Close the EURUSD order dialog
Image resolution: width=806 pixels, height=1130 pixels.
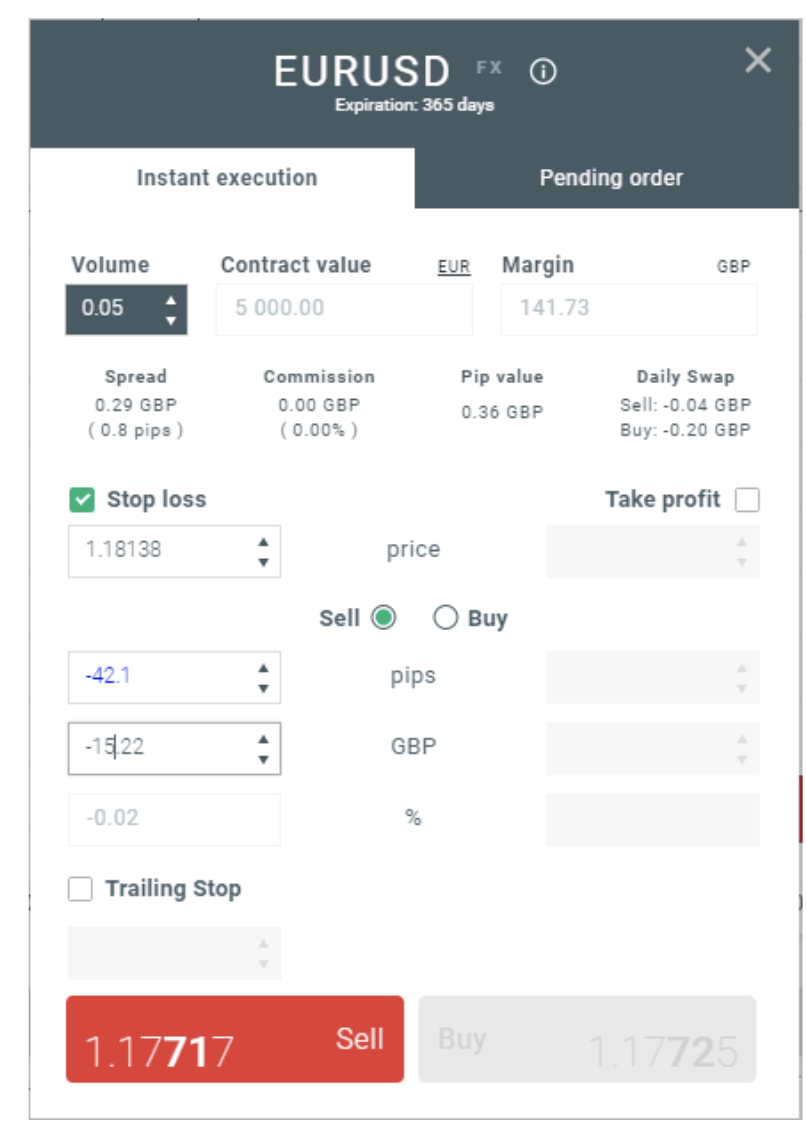click(758, 60)
